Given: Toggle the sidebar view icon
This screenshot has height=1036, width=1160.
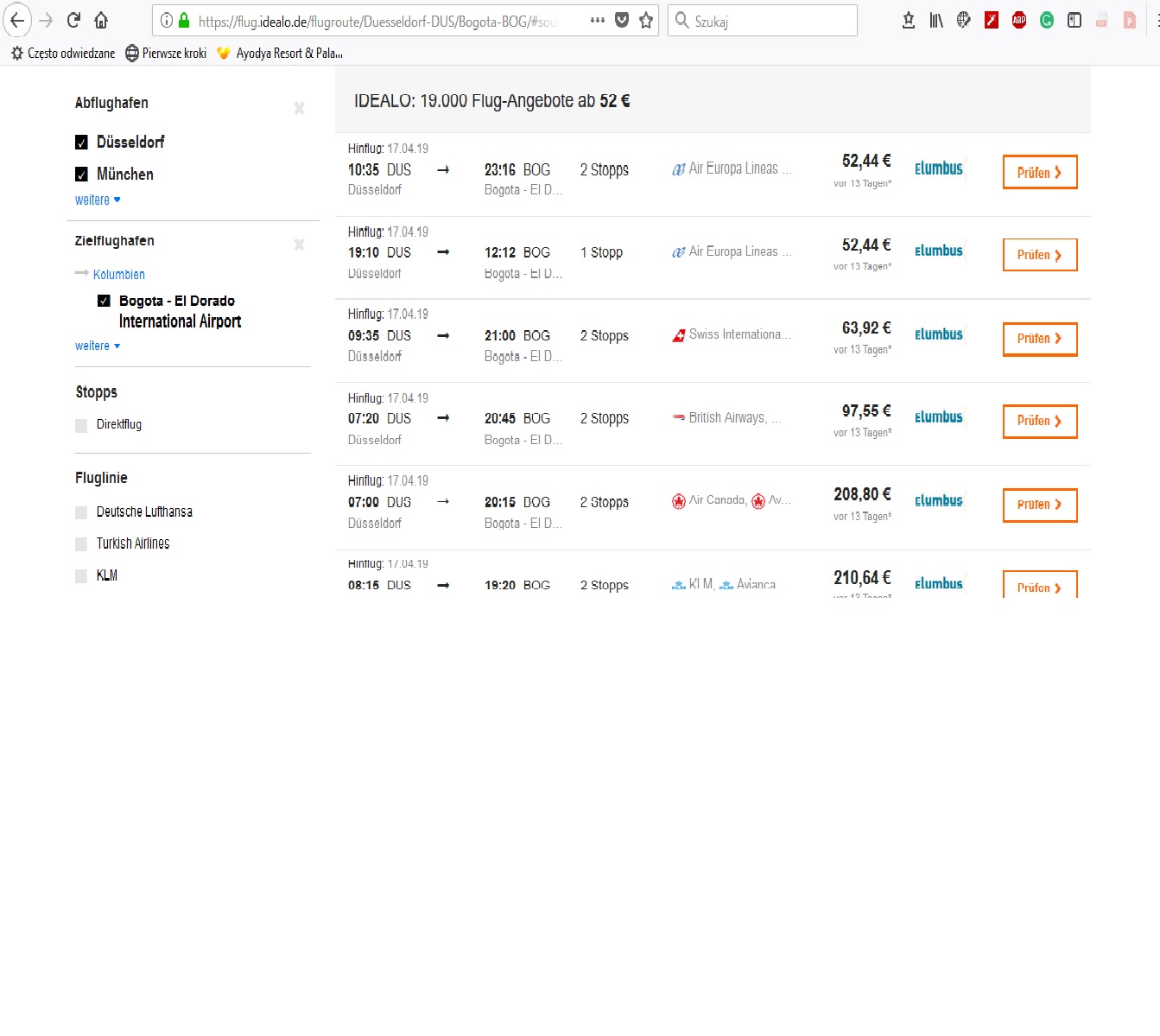Looking at the screenshot, I should pos(1074,21).
